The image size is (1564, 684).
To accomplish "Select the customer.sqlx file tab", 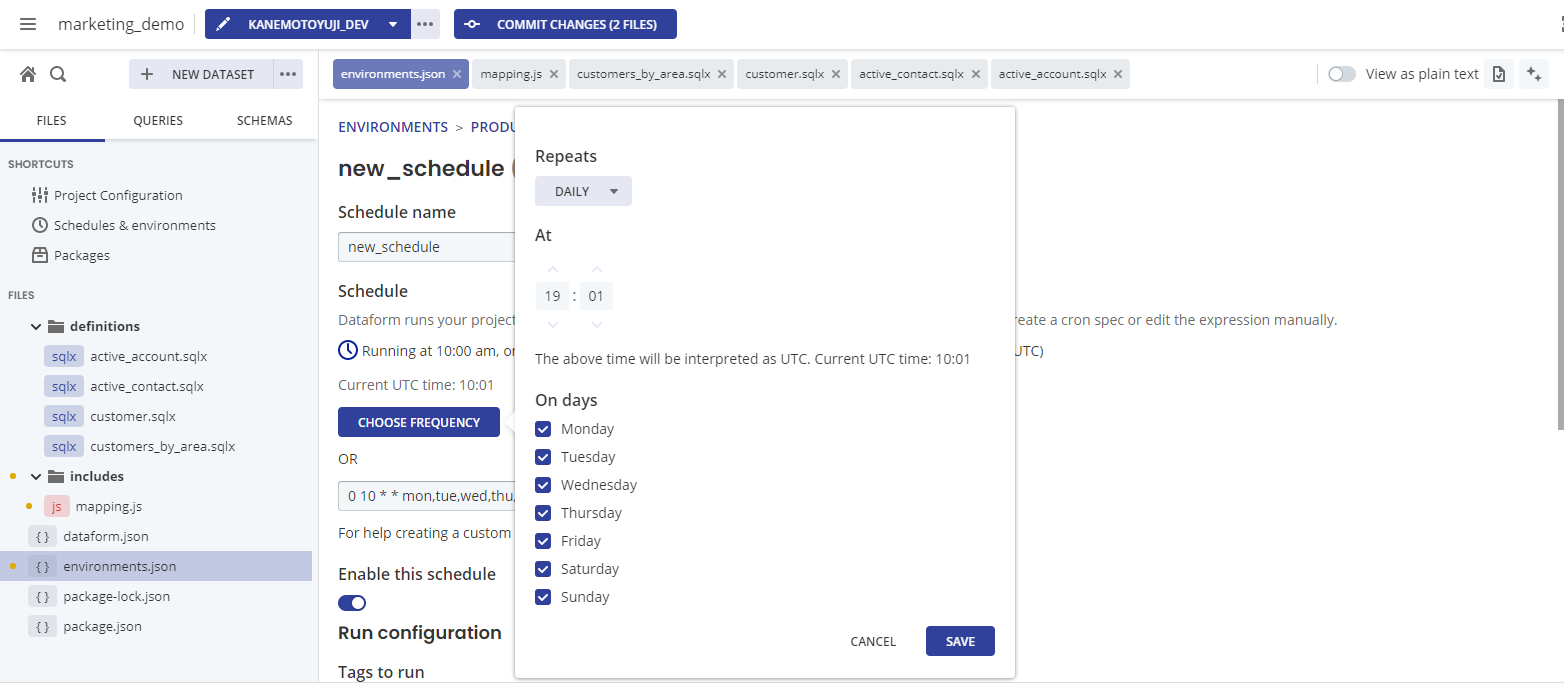I will pos(784,73).
